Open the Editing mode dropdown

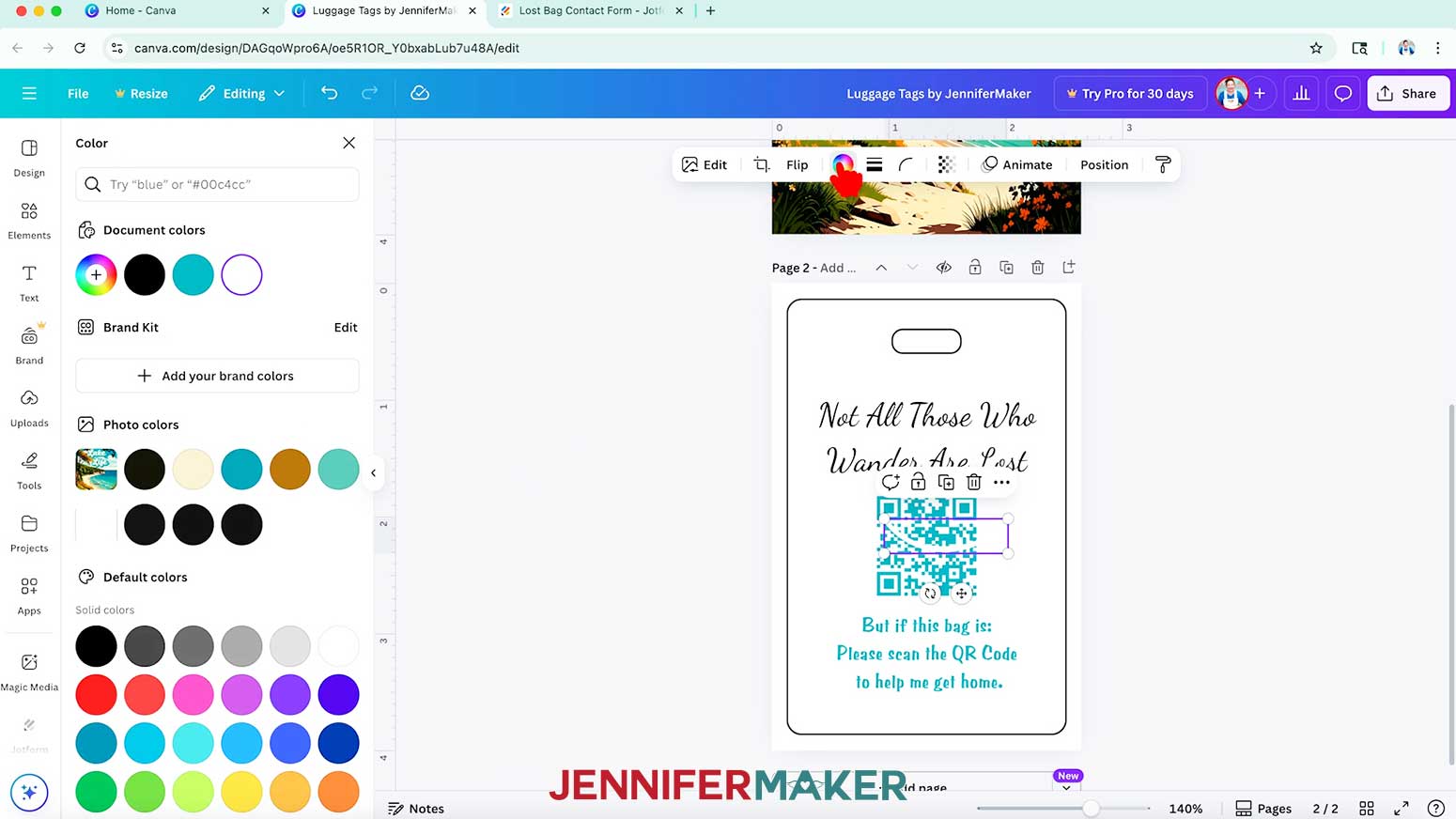241,93
